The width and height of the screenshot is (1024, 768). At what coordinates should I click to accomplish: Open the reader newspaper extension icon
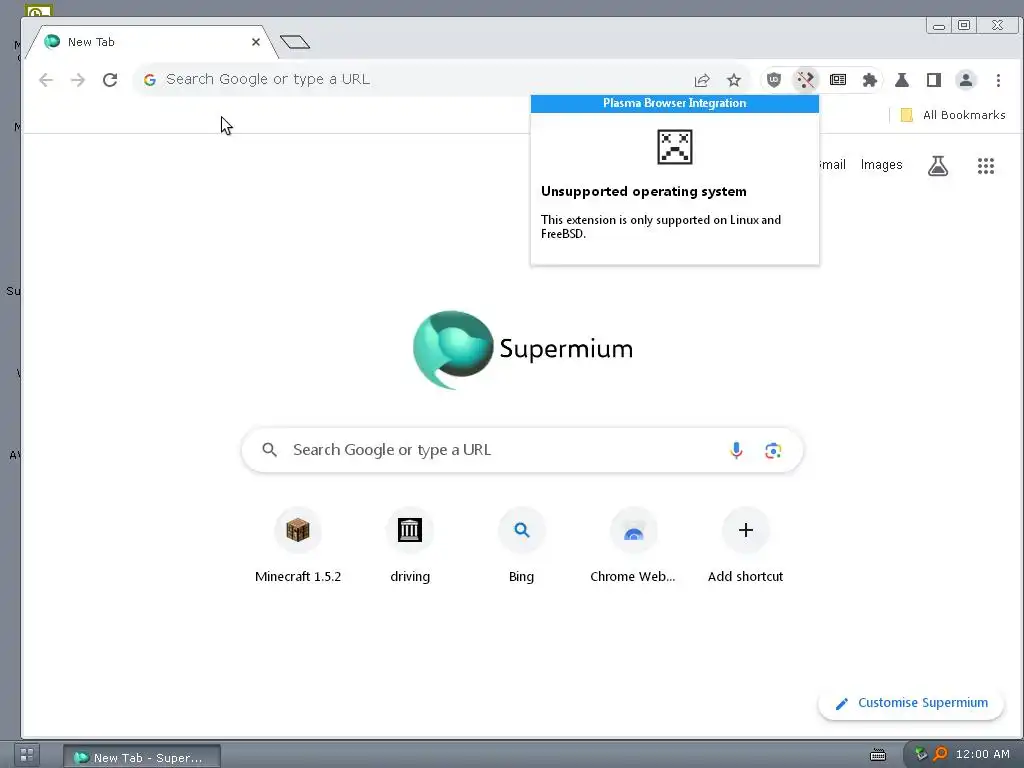click(x=838, y=80)
